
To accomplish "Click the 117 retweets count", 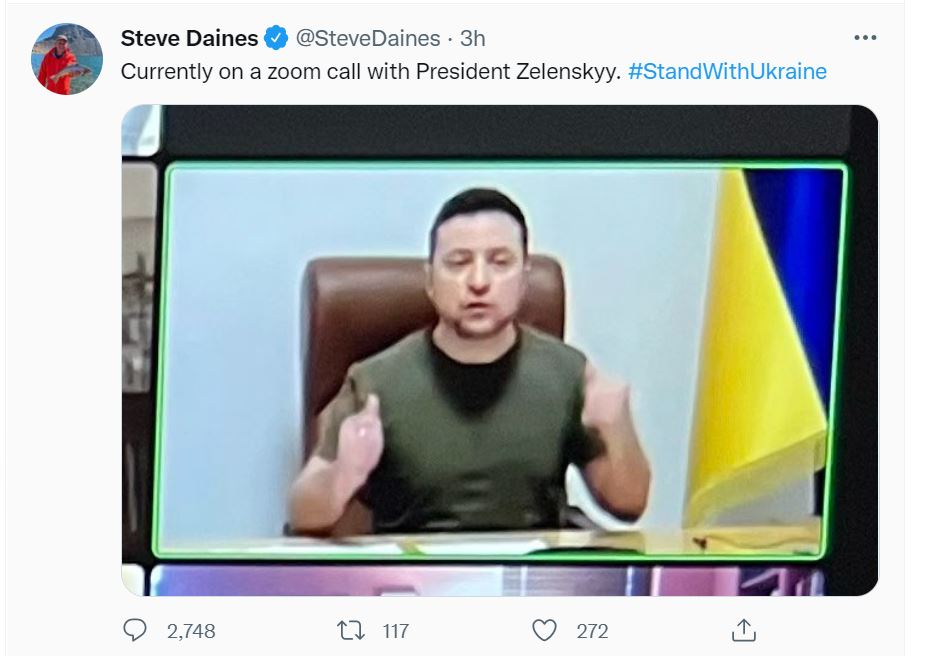I will [395, 630].
